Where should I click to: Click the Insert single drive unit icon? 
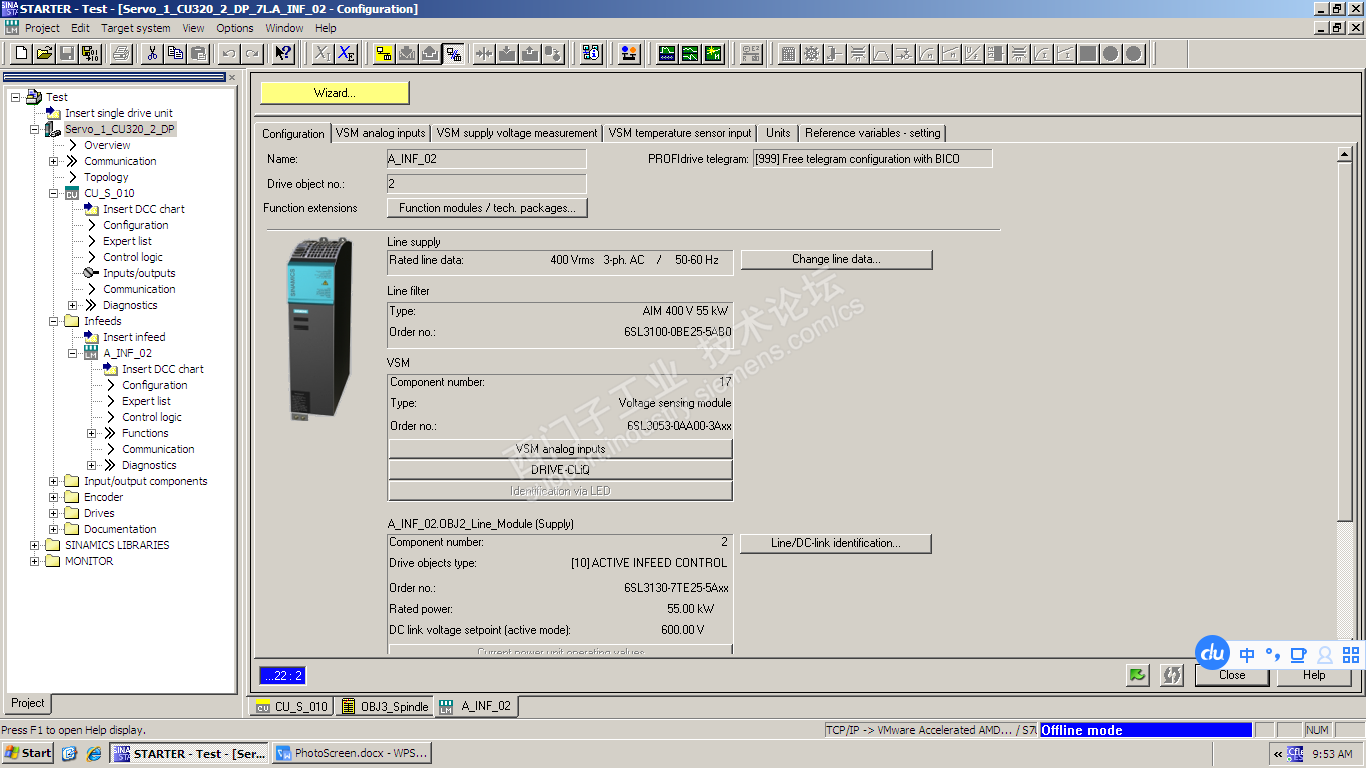pyautogui.click(x=54, y=113)
